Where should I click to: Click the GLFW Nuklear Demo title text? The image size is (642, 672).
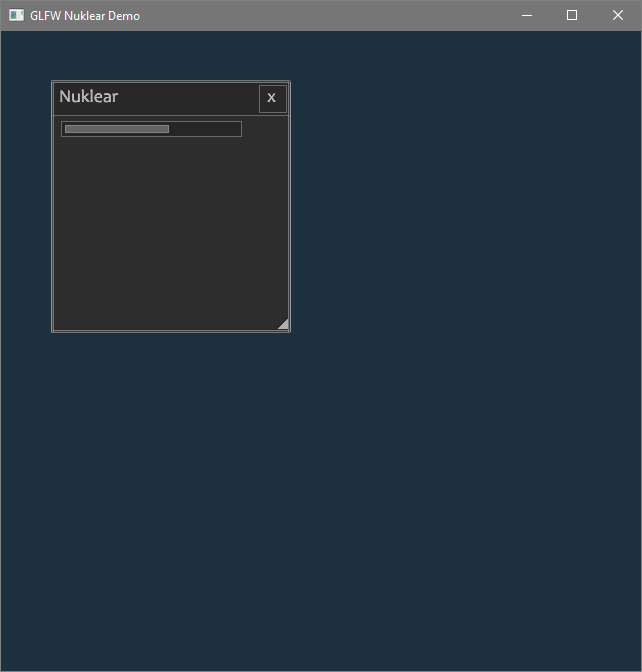pyautogui.click(x=85, y=16)
